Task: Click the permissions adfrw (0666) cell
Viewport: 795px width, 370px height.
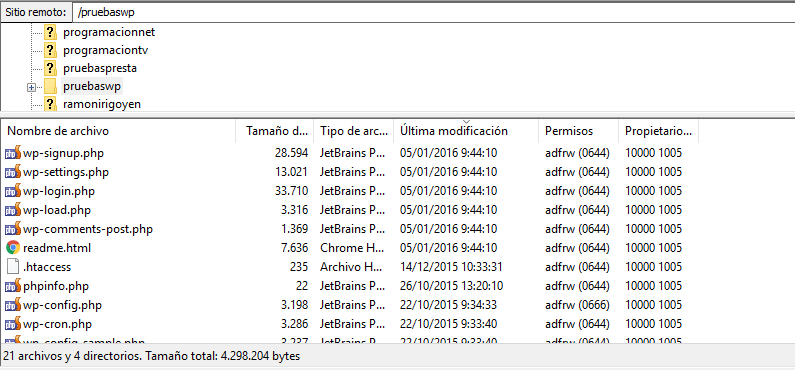Action: (x=577, y=305)
